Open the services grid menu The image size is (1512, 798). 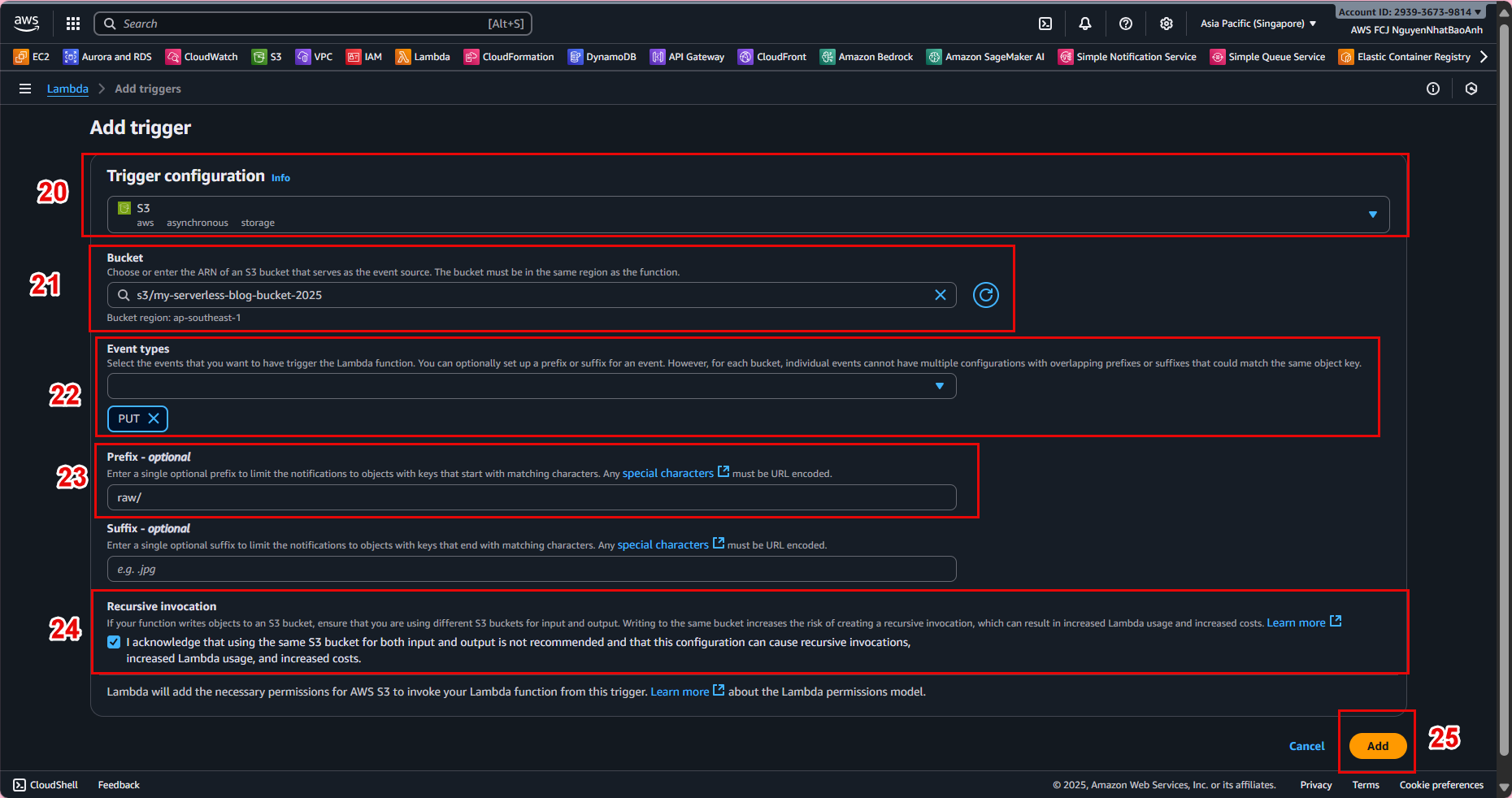(73, 24)
